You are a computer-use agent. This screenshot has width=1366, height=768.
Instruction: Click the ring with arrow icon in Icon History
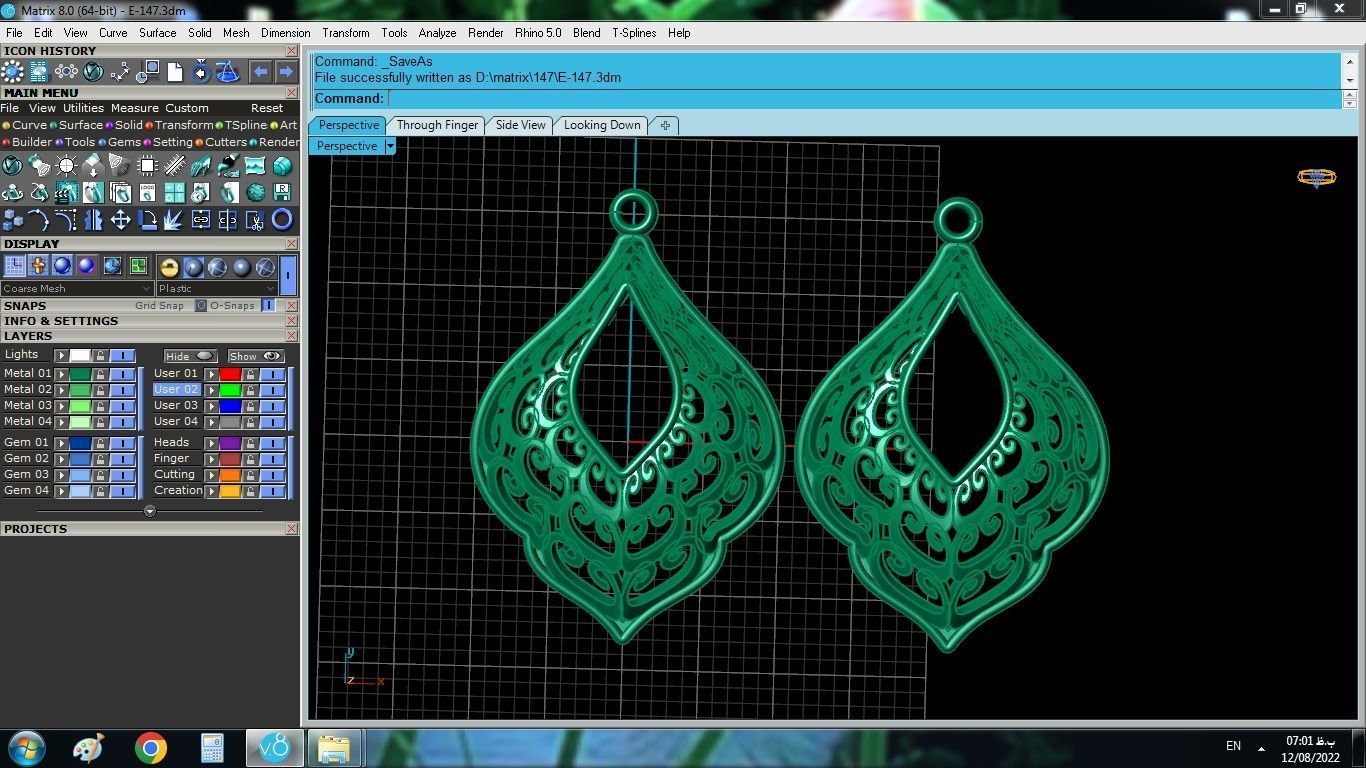(201, 72)
